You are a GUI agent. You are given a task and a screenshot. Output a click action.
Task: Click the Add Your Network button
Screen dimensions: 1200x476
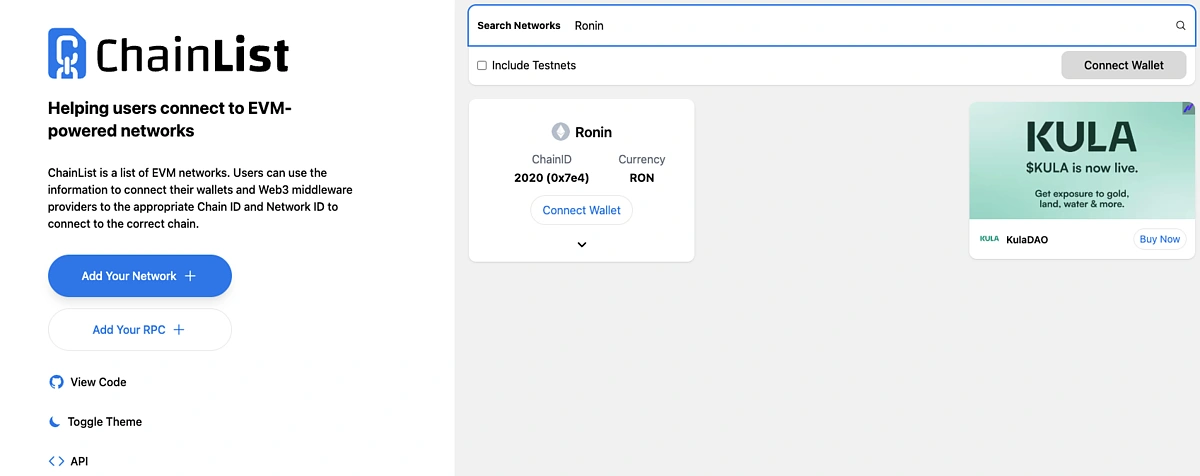140,276
